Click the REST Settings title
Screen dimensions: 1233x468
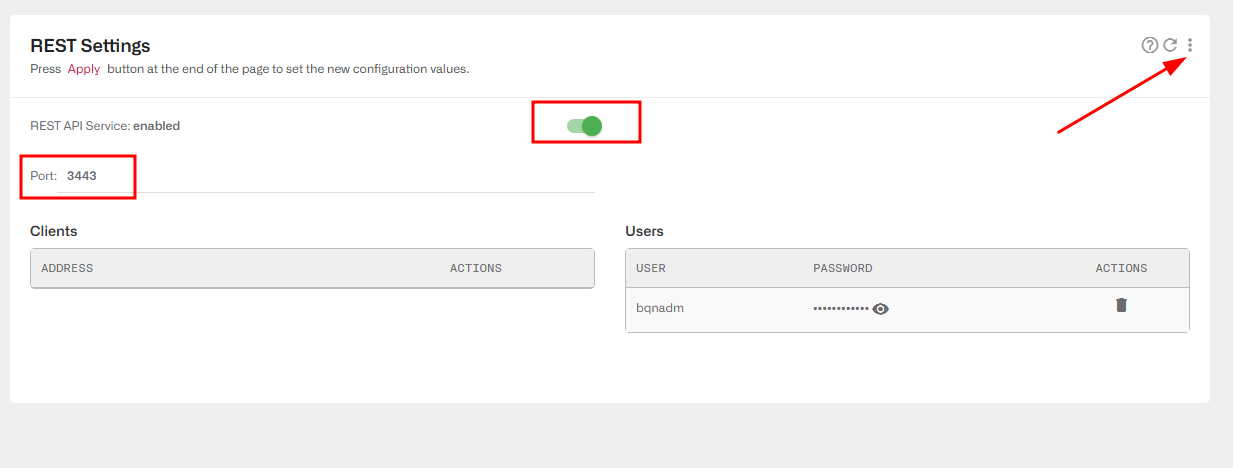90,46
